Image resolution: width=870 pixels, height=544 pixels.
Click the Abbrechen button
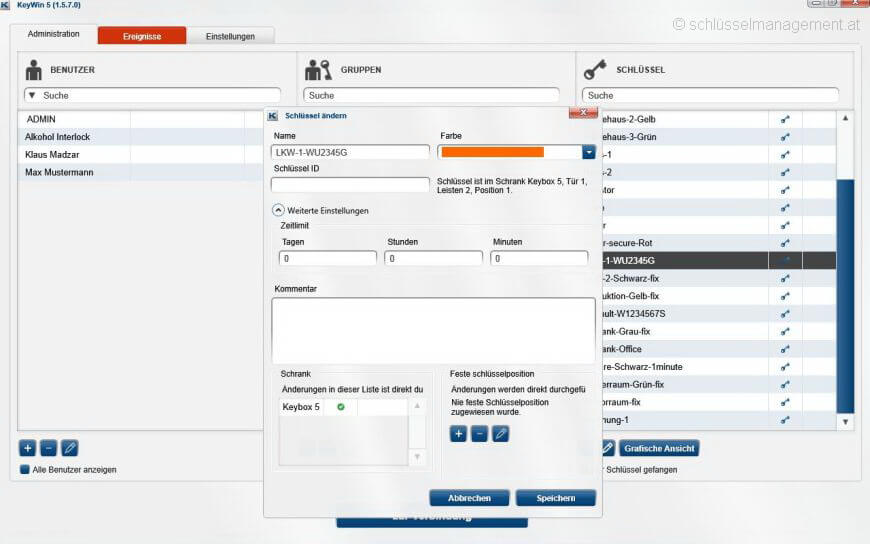469,498
